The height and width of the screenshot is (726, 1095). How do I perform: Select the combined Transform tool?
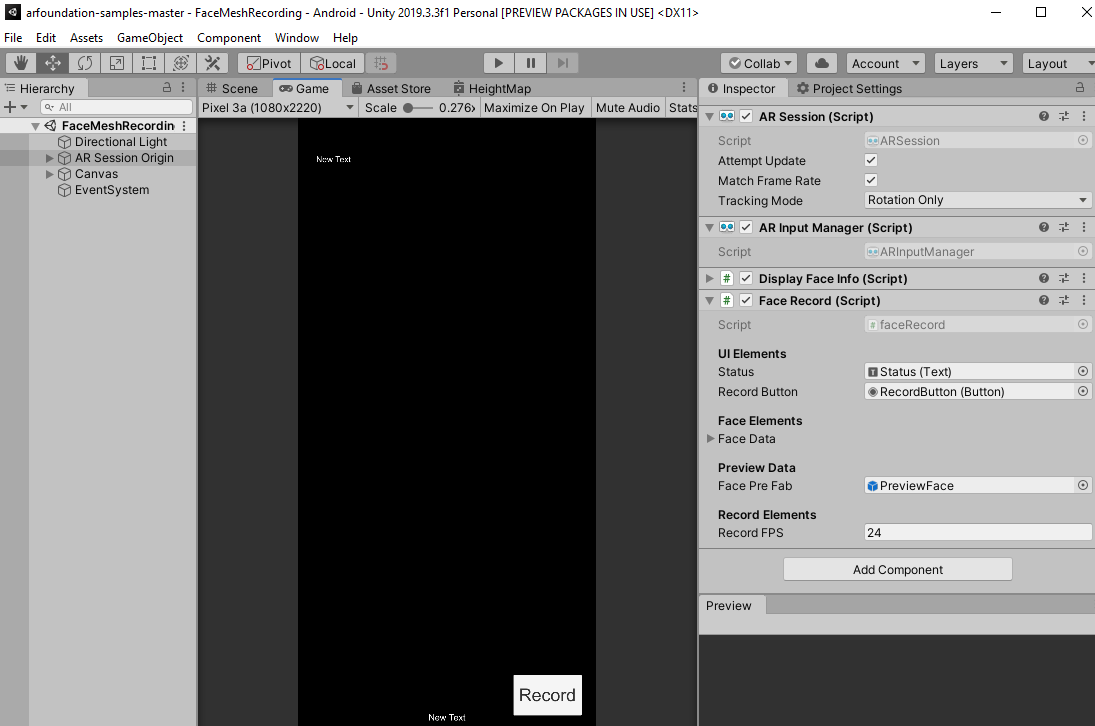(181, 64)
